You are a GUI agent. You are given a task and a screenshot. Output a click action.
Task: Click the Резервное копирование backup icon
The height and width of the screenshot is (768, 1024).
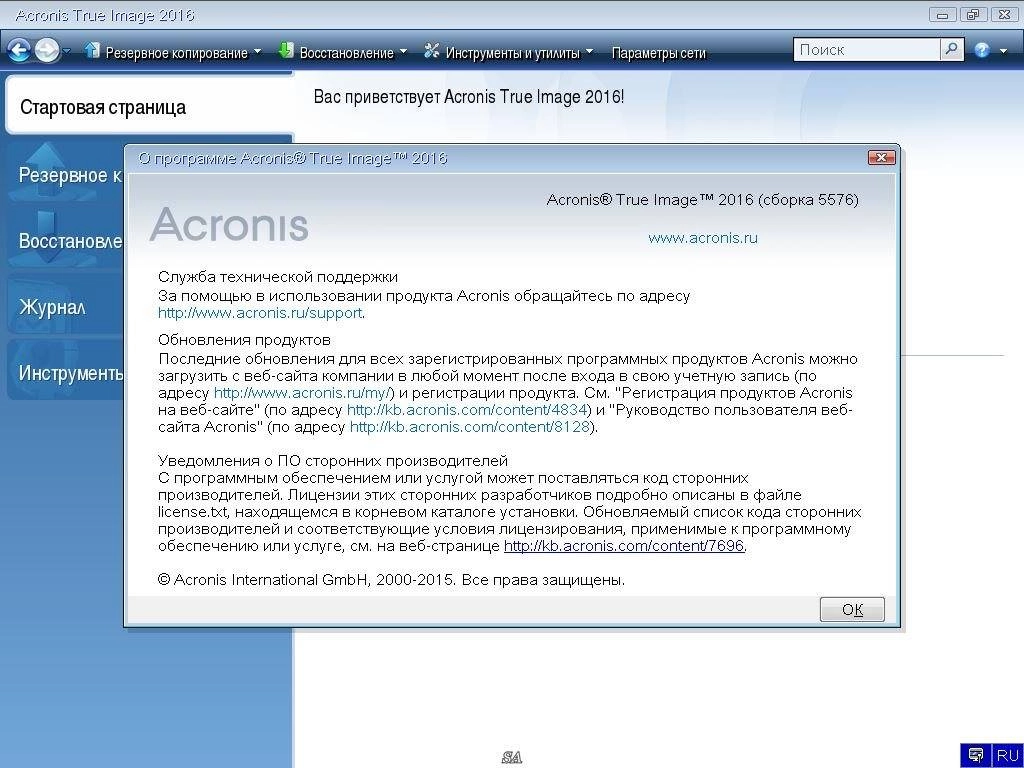click(92, 50)
